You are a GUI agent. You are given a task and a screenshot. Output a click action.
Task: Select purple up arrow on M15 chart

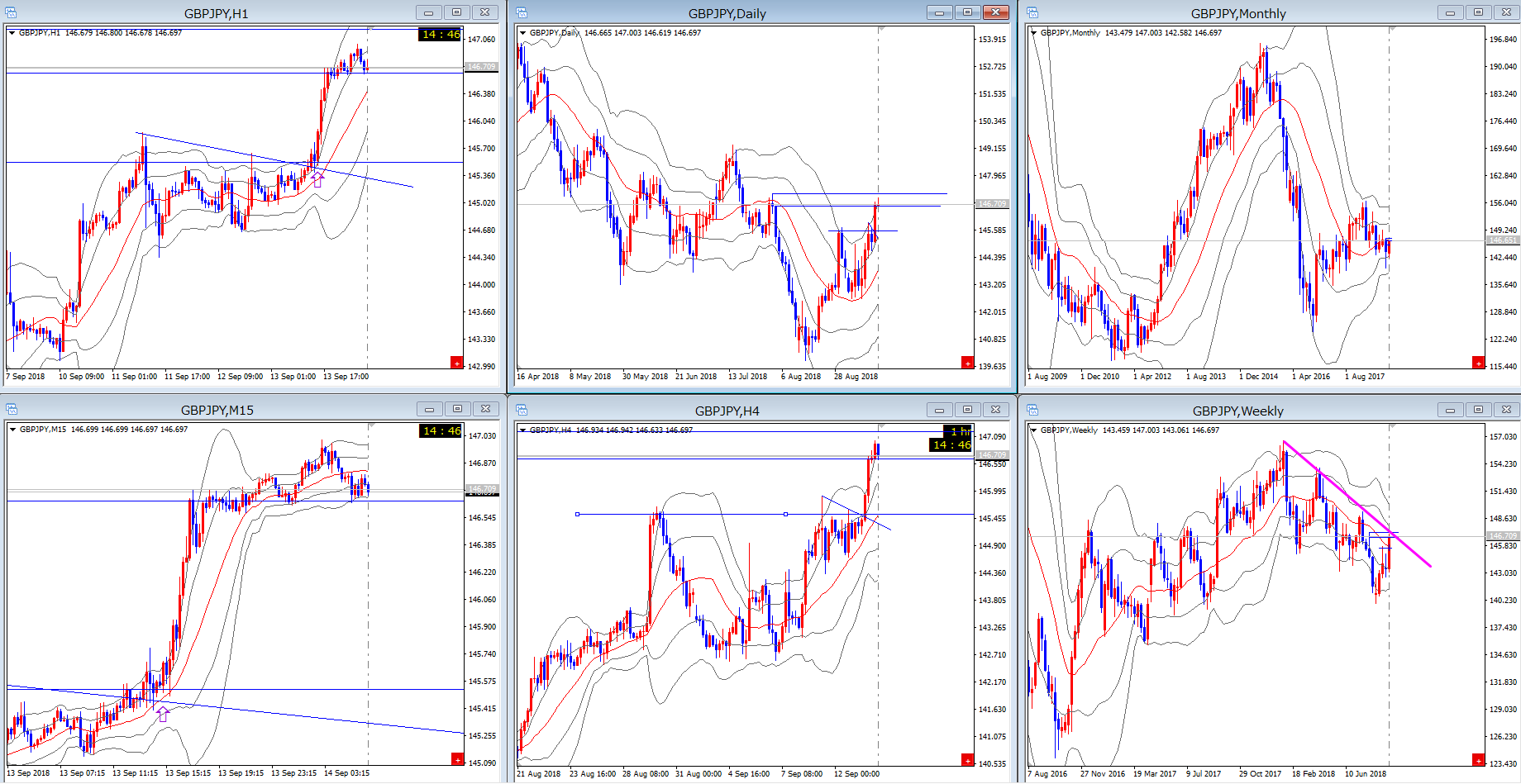click(x=163, y=715)
